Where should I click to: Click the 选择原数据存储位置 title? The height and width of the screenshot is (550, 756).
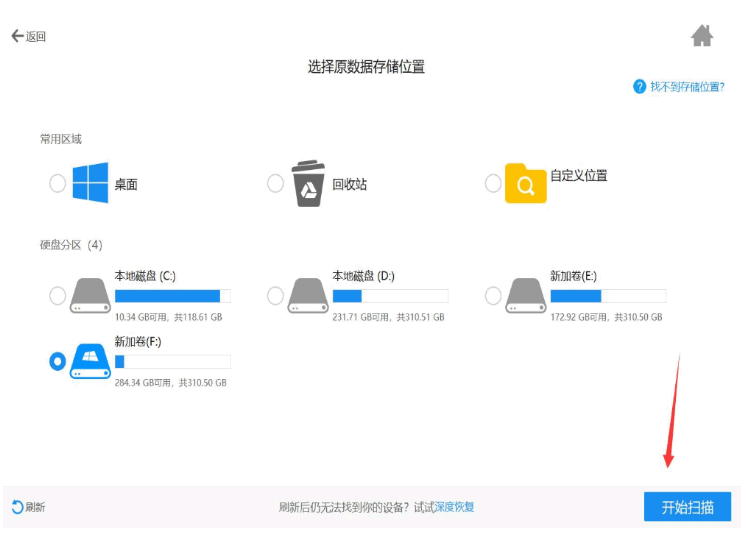coord(366,67)
